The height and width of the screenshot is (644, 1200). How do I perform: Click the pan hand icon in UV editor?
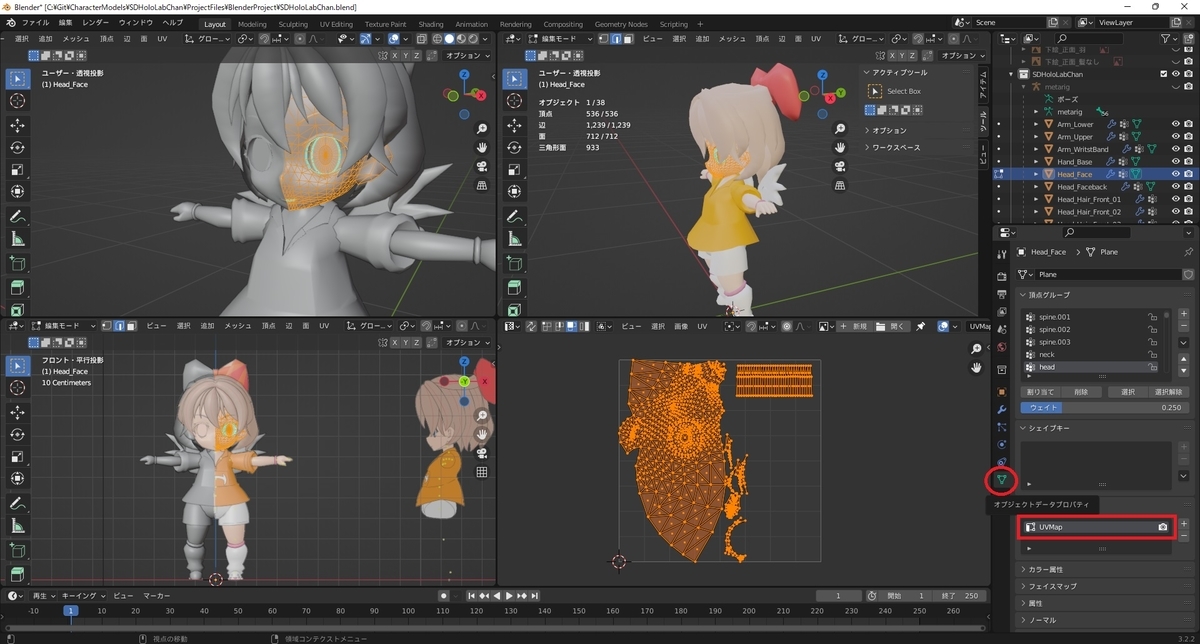point(977,368)
